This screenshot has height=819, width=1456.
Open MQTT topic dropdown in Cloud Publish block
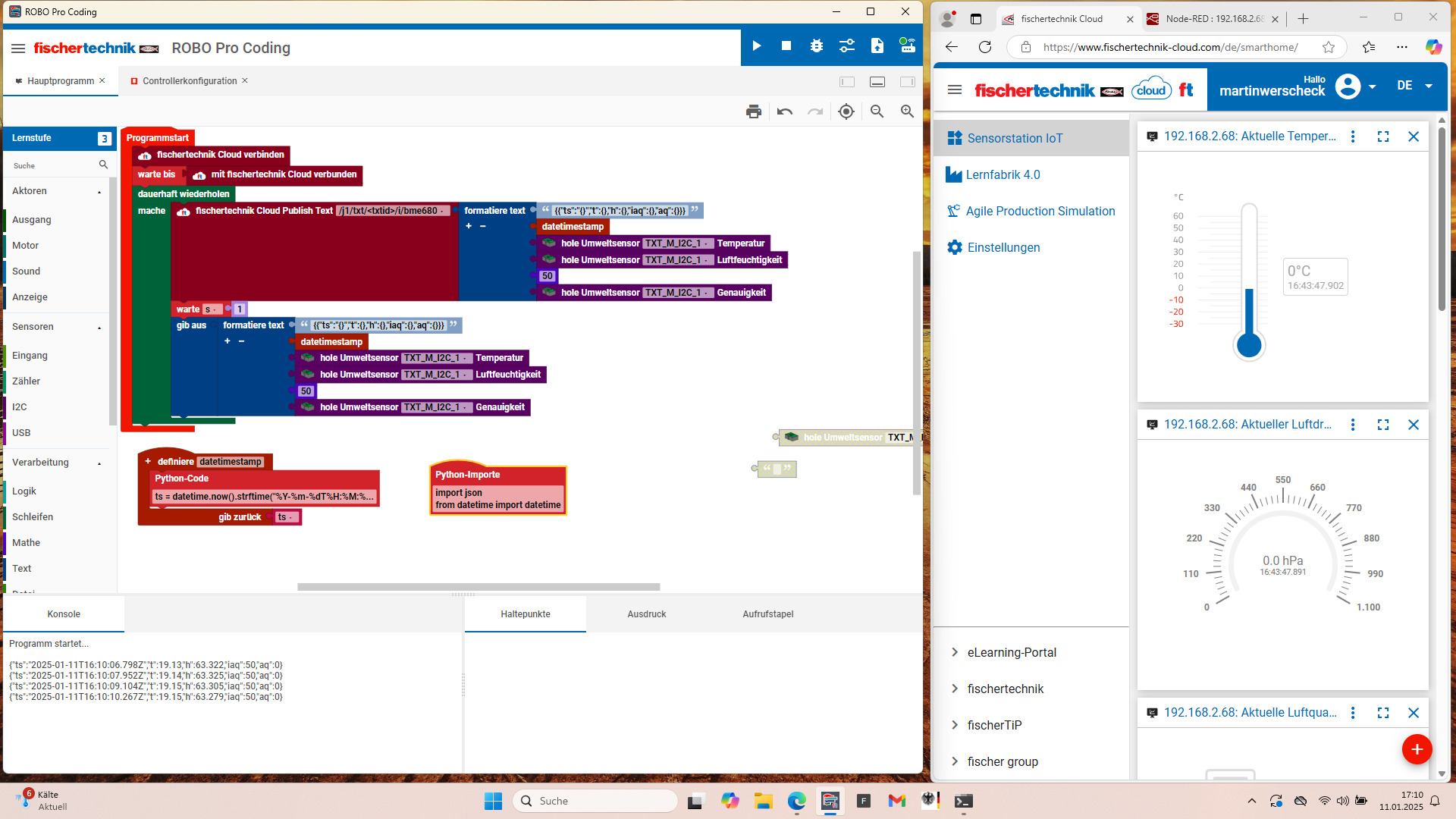click(394, 211)
